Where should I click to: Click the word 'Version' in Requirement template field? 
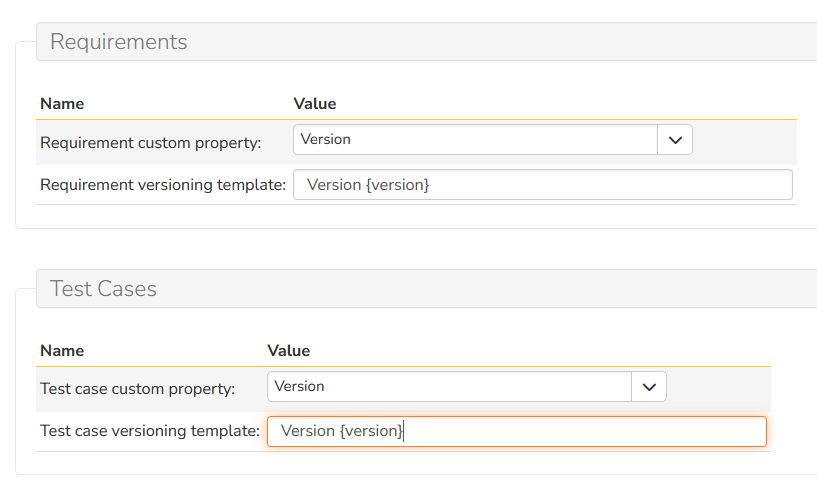pyautogui.click(x=334, y=185)
